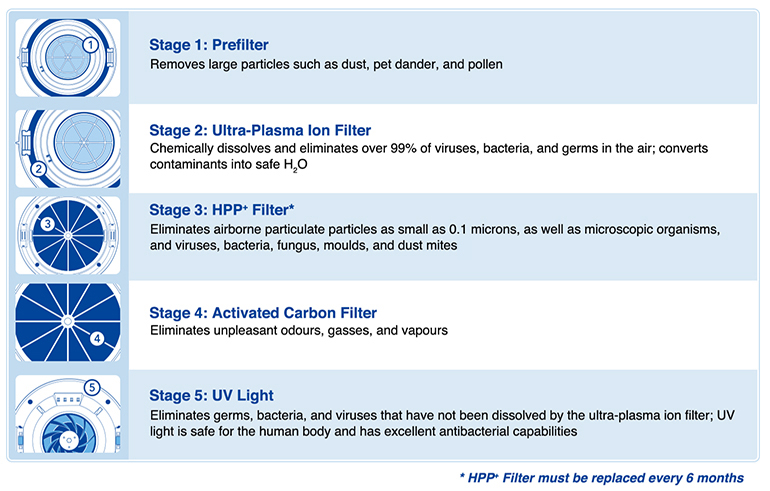Select the "Stage 5: UV Light" heading
770x491 pixels.
tap(211, 395)
